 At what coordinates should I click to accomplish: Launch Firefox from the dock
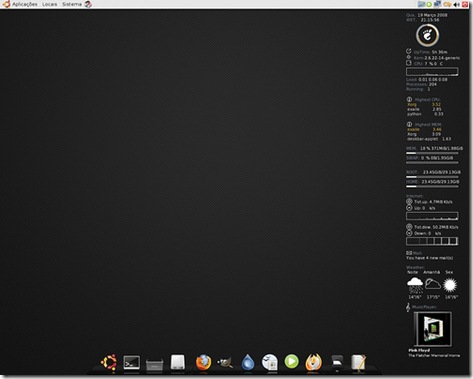click(203, 362)
